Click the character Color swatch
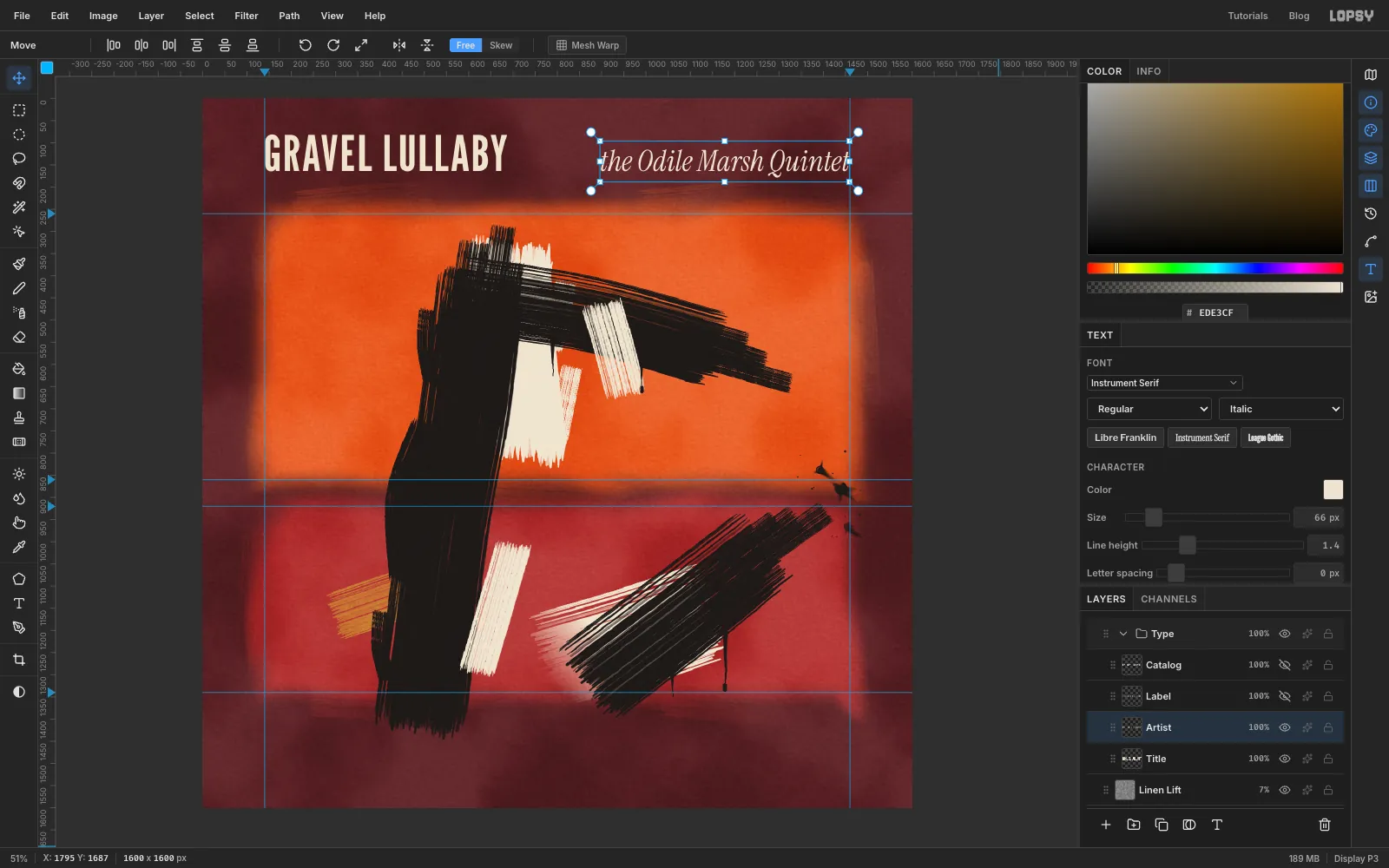Image resolution: width=1389 pixels, height=868 pixels. [1333, 490]
